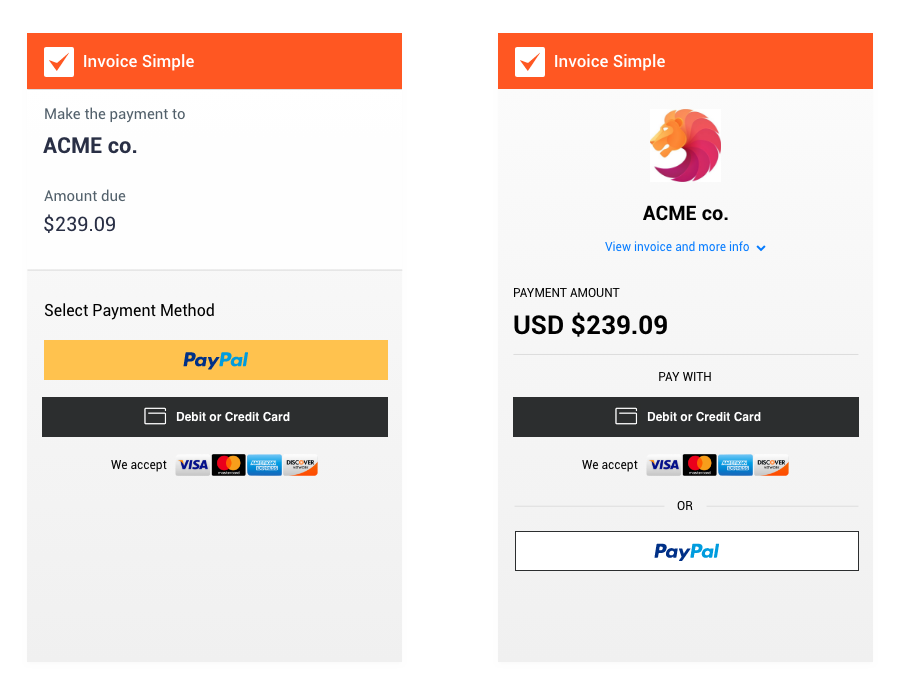Screen dimensions: 900x700
Task: Click the American Express icon in right panel
Action: tap(735, 465)
